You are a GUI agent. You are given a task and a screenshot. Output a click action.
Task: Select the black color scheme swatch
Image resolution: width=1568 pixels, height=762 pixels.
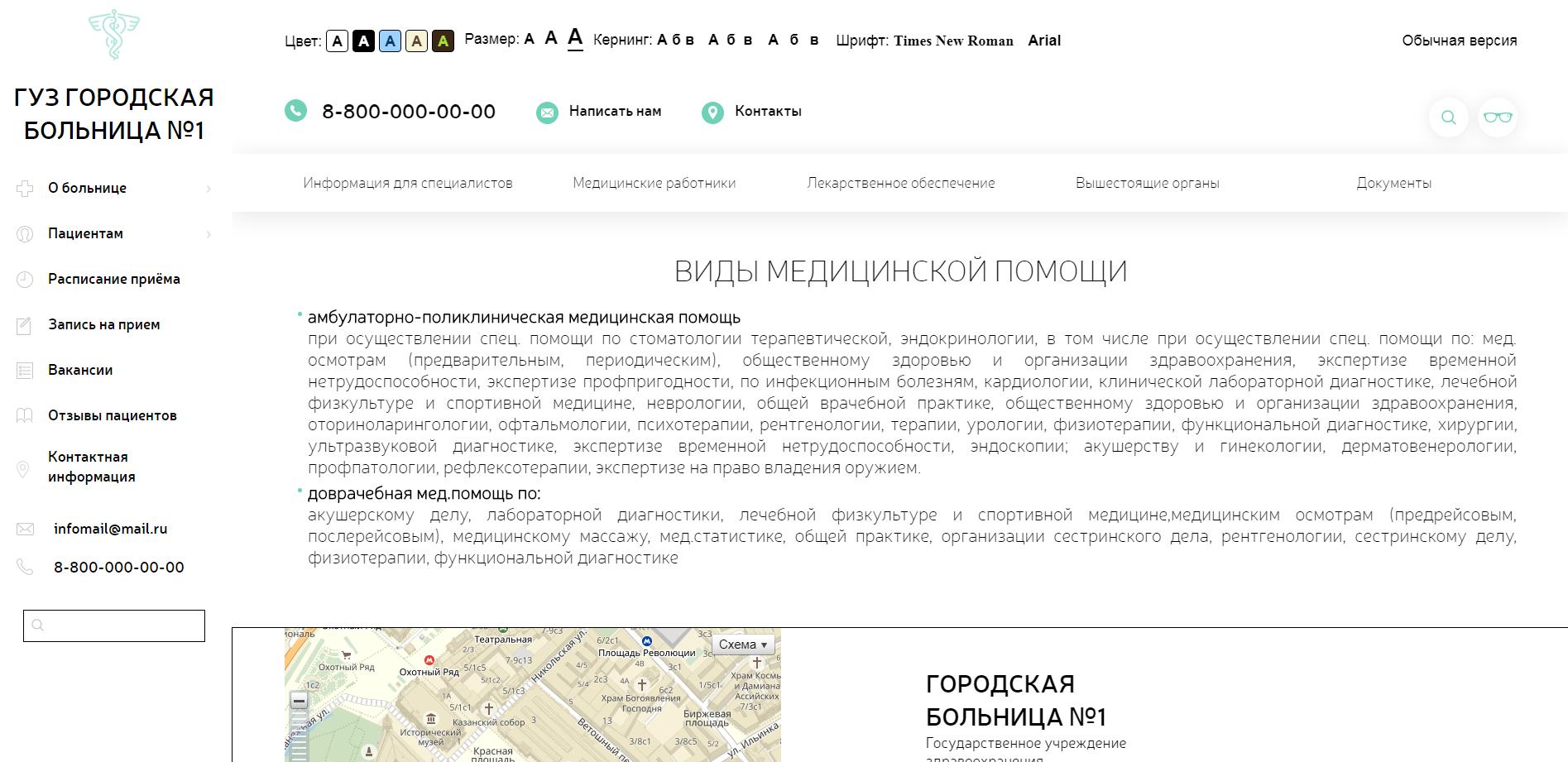(x=363, y=41)
